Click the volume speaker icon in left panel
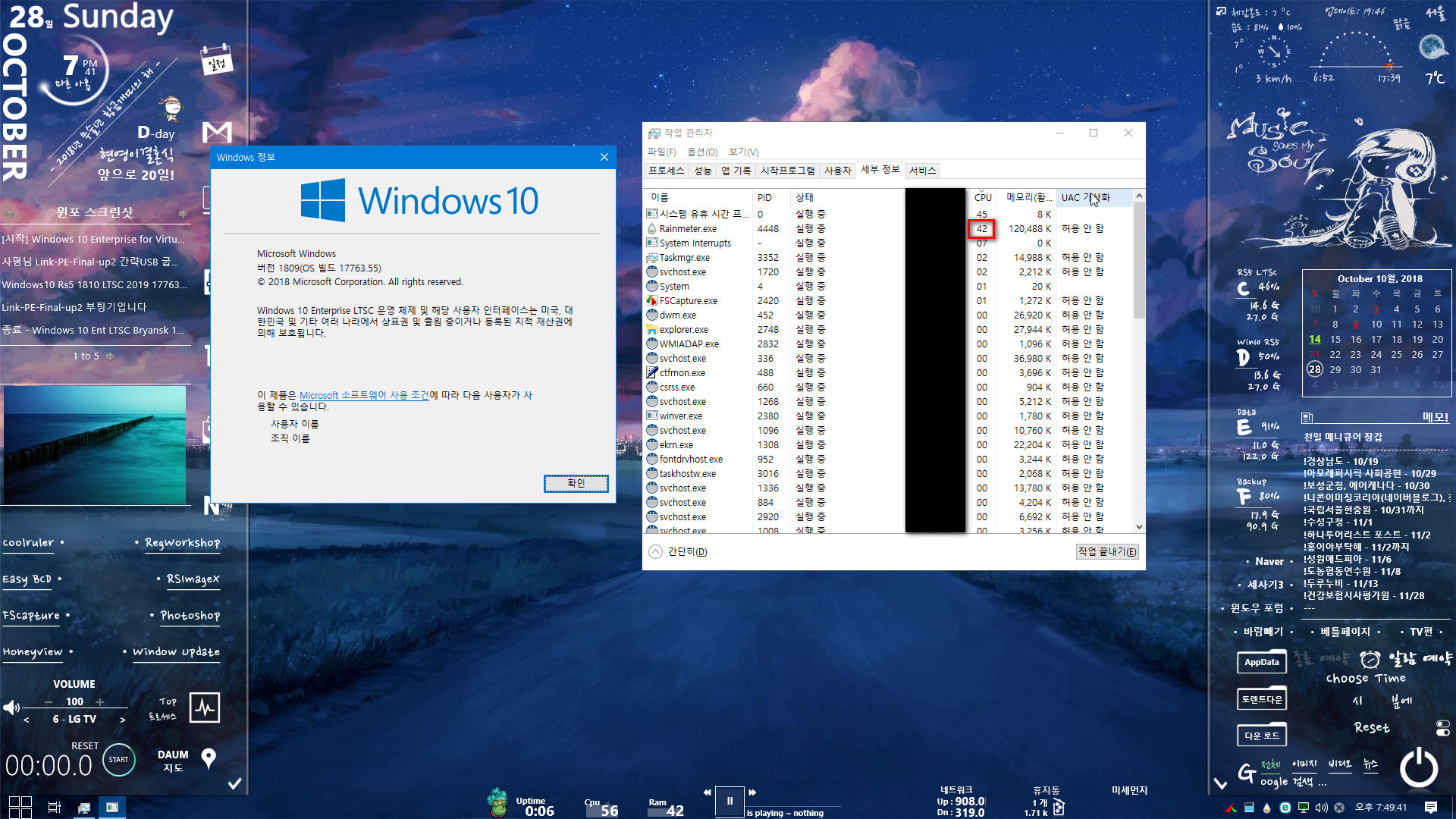Viewport: 1456px width, 819px height. [x=11, y=708]
